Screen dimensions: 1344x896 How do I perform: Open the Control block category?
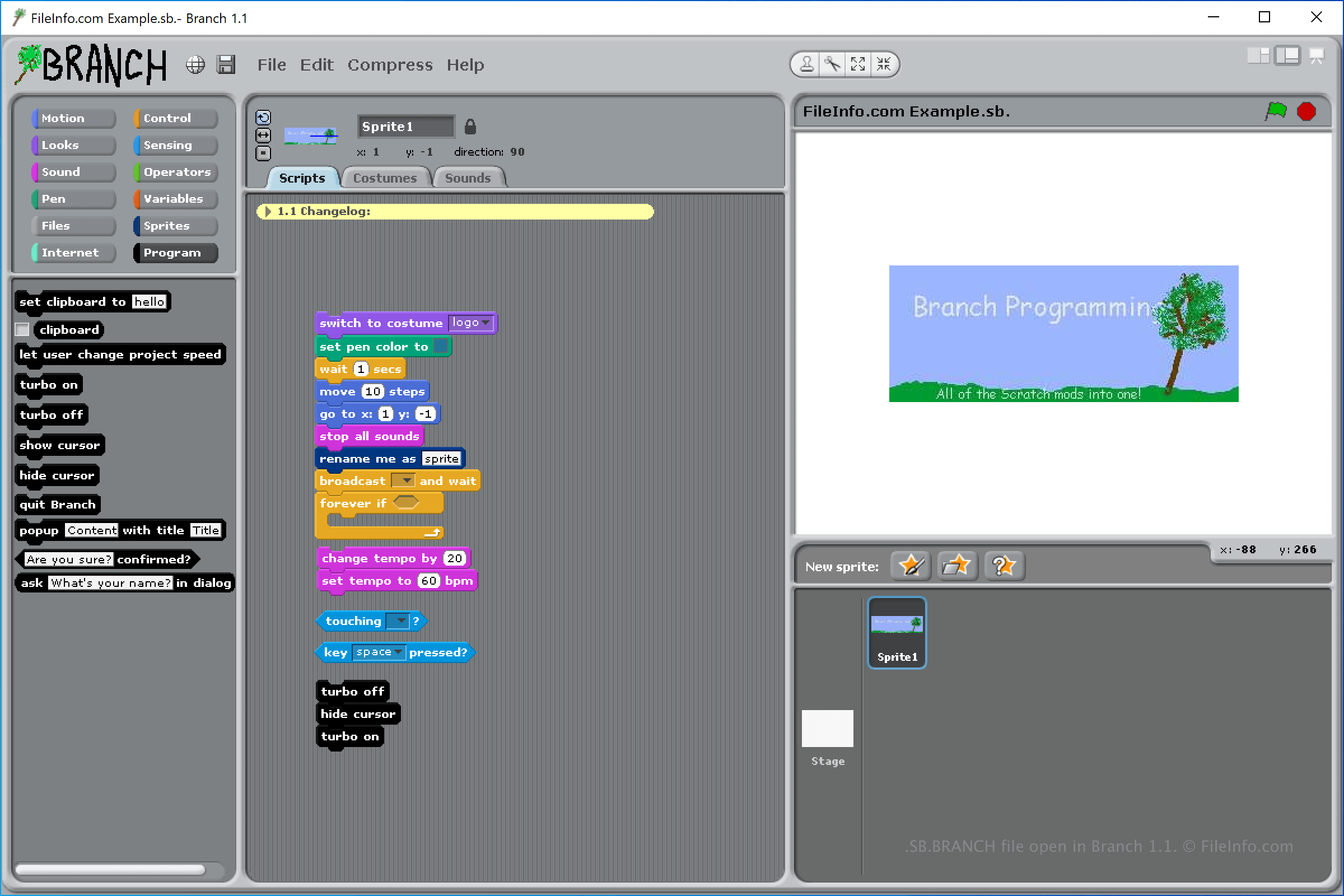pos(175,118)
